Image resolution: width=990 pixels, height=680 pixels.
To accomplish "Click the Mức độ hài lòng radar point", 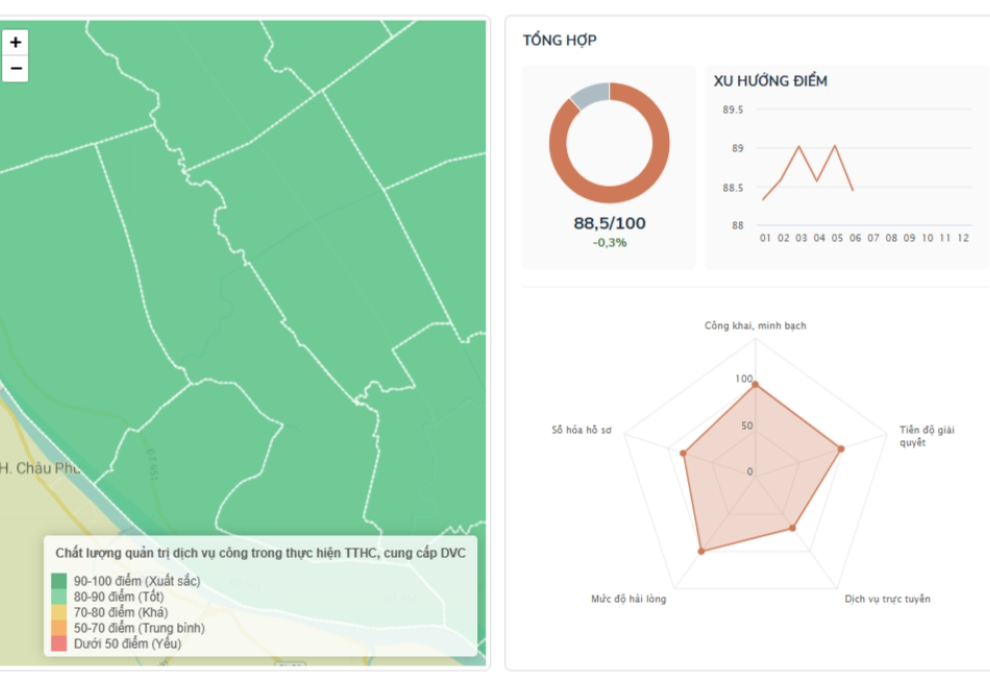I will tap(701, 551).
